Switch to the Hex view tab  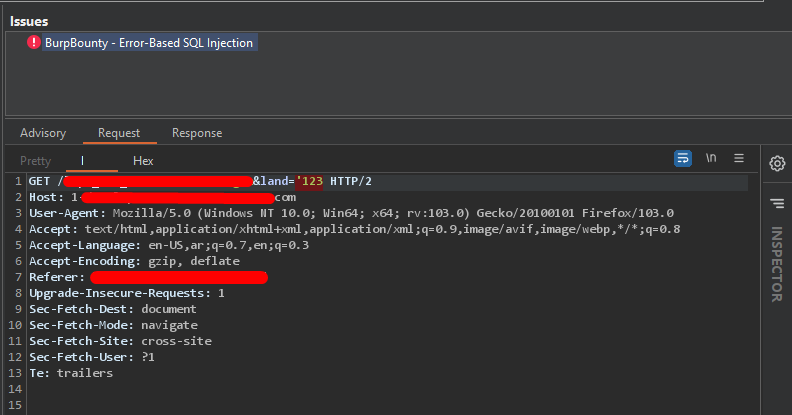143,161
